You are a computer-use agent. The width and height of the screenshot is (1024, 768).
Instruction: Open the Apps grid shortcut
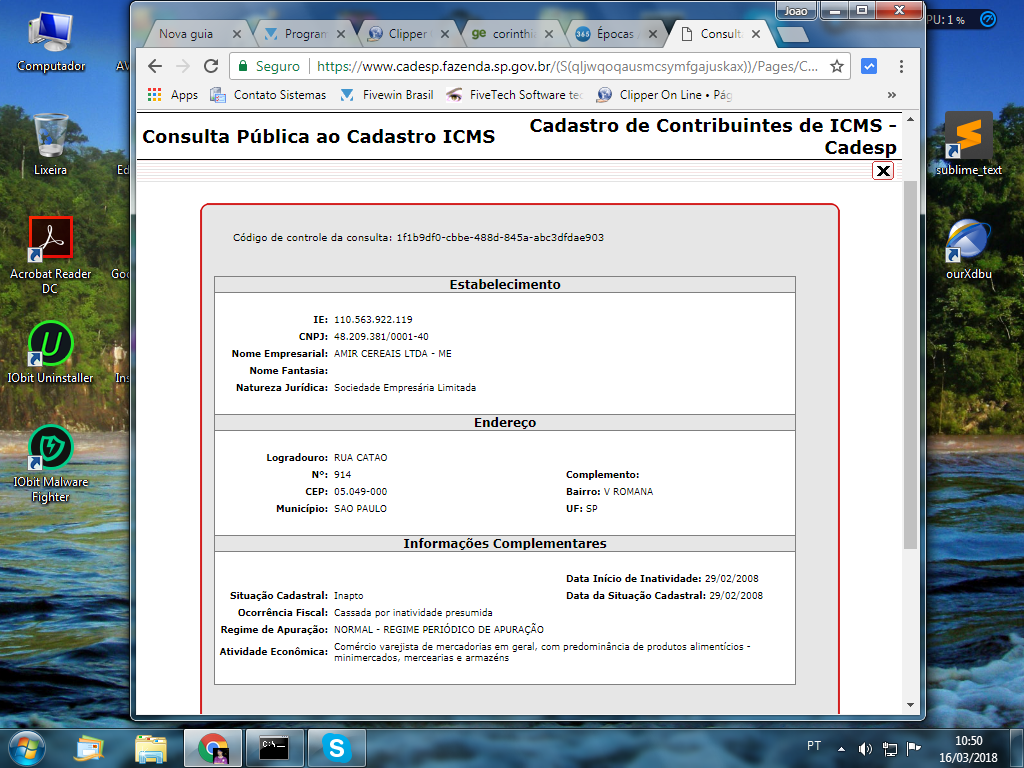[x=173, y=95]
